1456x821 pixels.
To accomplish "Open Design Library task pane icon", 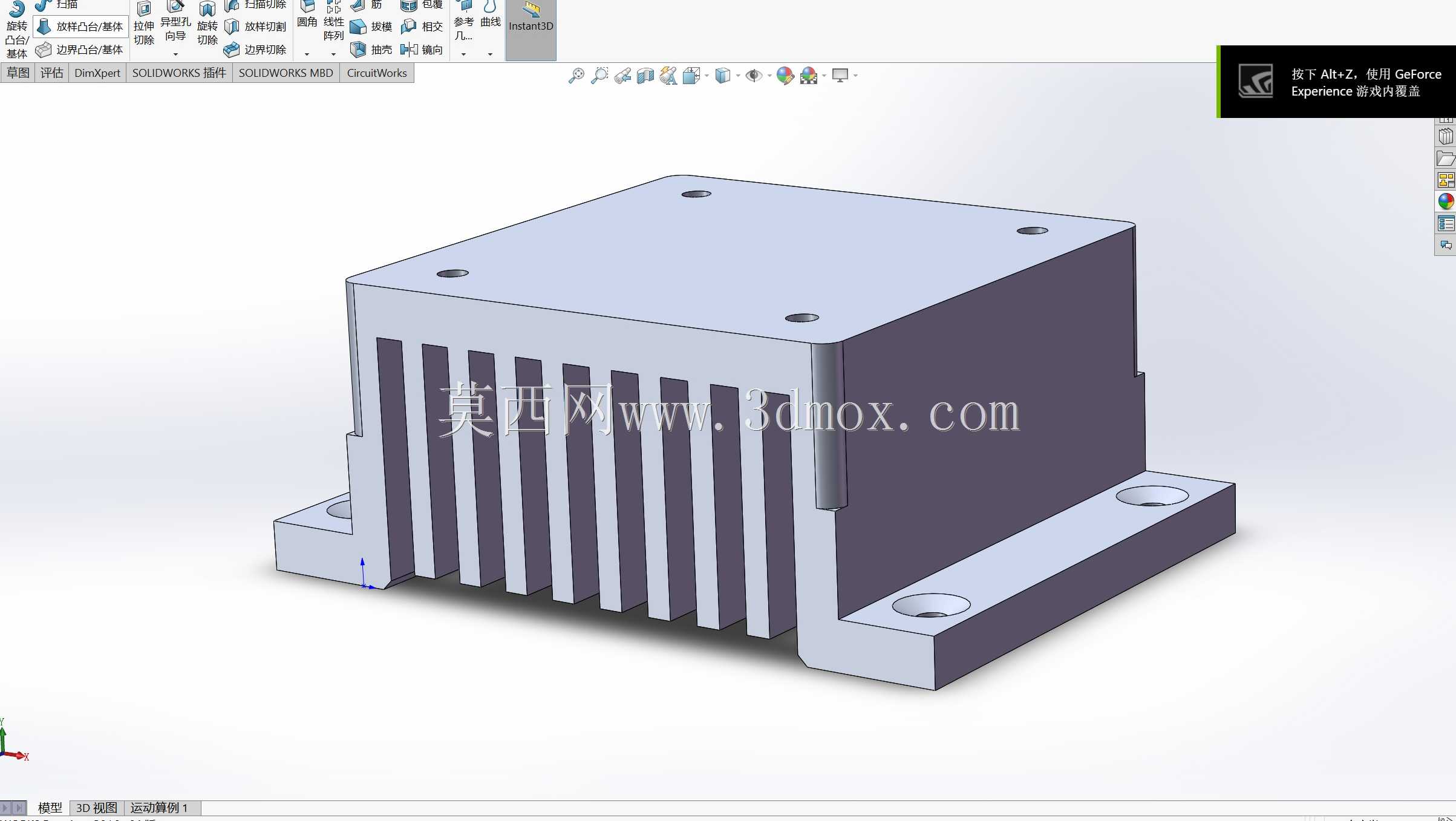I will tap(1446, 137).
